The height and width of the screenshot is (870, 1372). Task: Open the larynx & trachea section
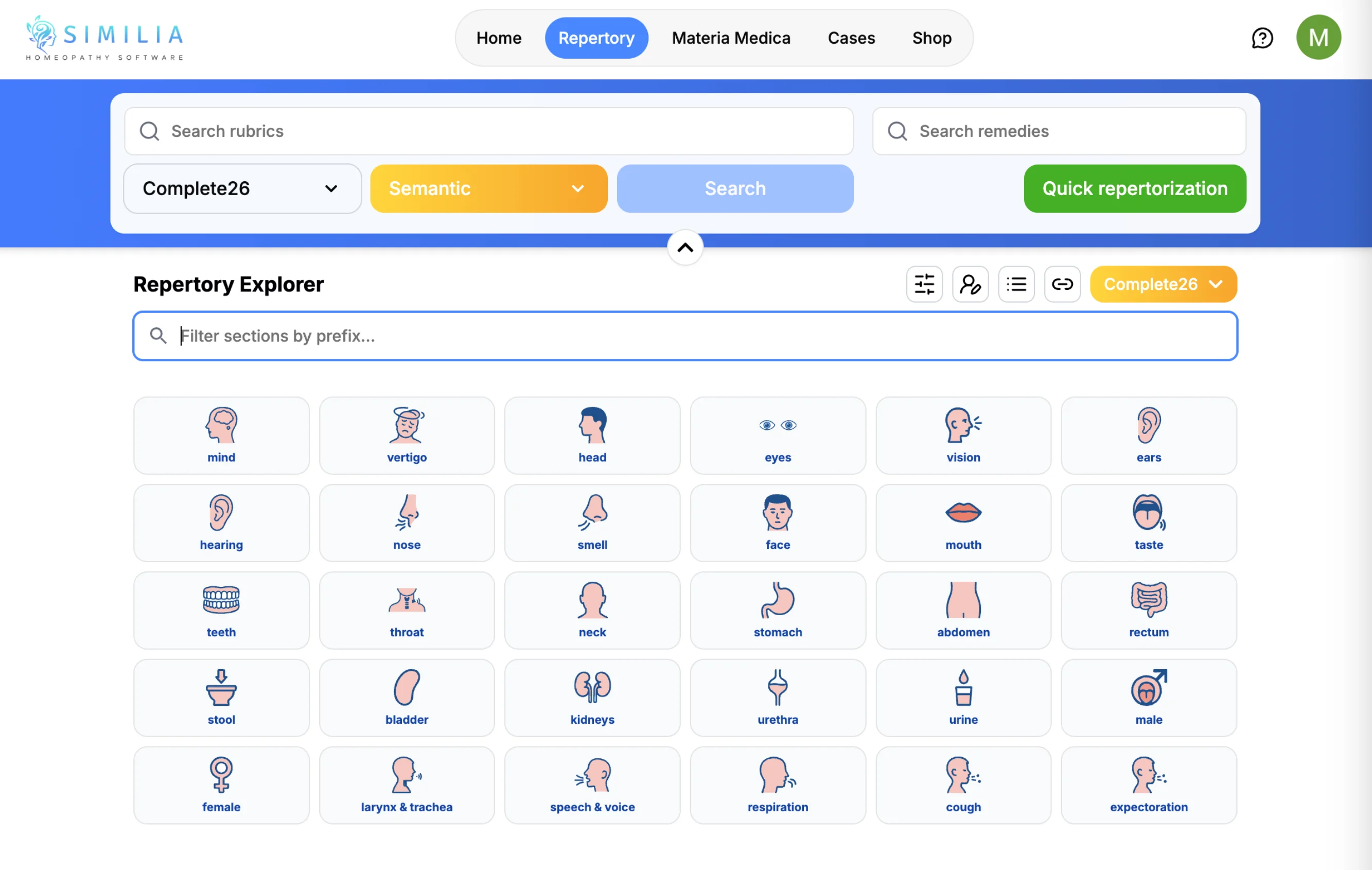(x=406, y=785)
